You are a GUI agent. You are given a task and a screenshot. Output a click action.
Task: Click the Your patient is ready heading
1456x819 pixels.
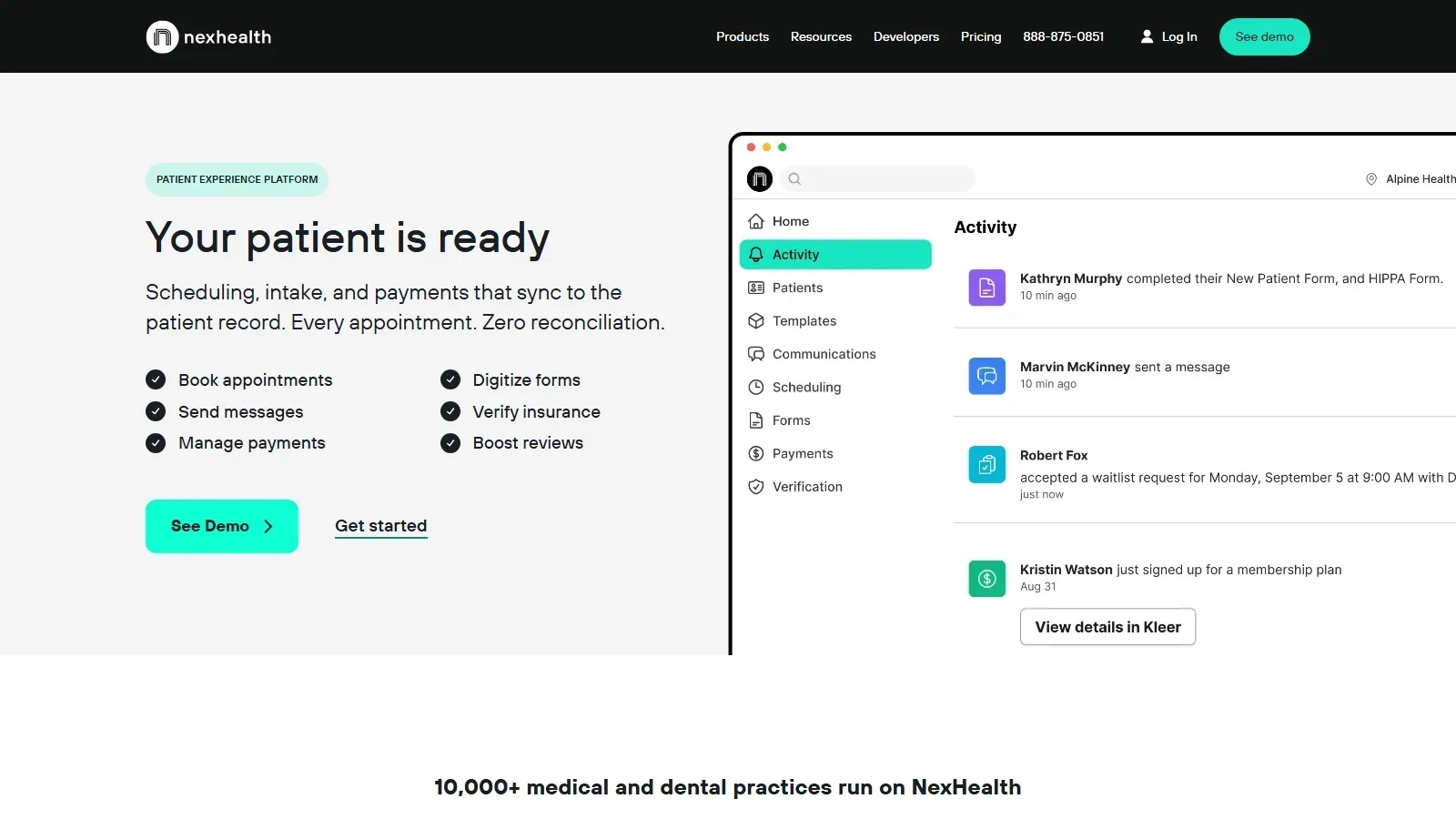[x=348, y=238]
